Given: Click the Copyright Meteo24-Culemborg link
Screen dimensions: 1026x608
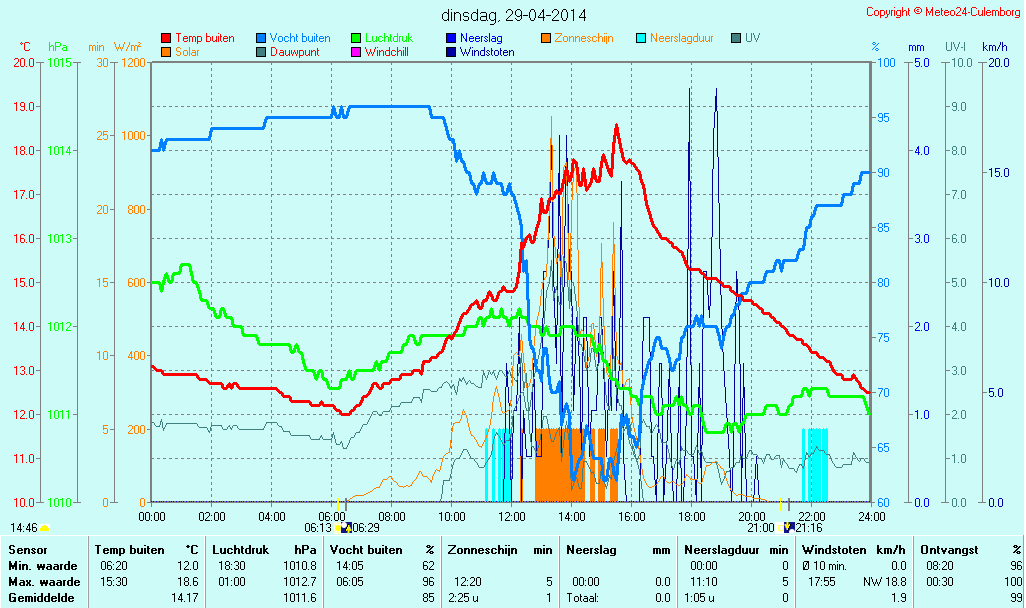Looking at the screenshot, I should (942, 12).
